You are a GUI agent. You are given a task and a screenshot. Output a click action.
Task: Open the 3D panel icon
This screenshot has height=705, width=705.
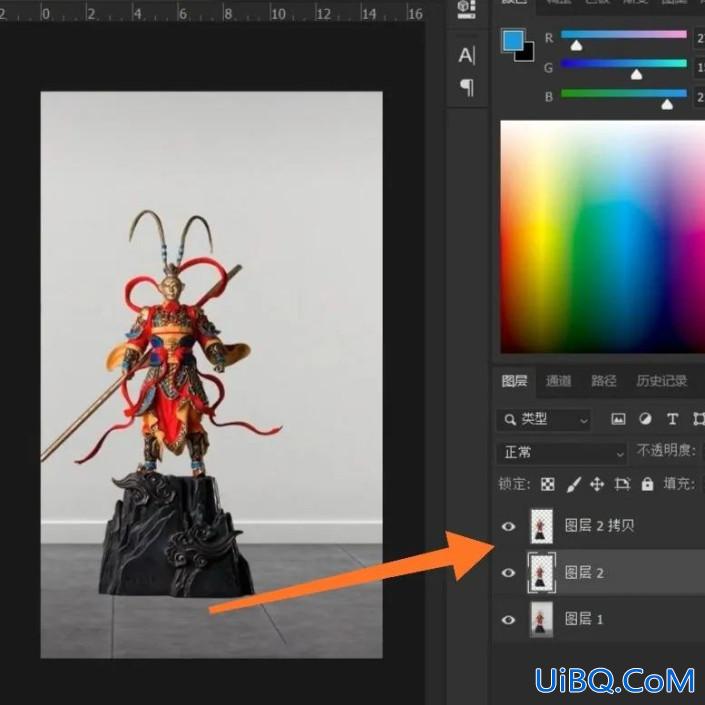click(x=467, y=9)
